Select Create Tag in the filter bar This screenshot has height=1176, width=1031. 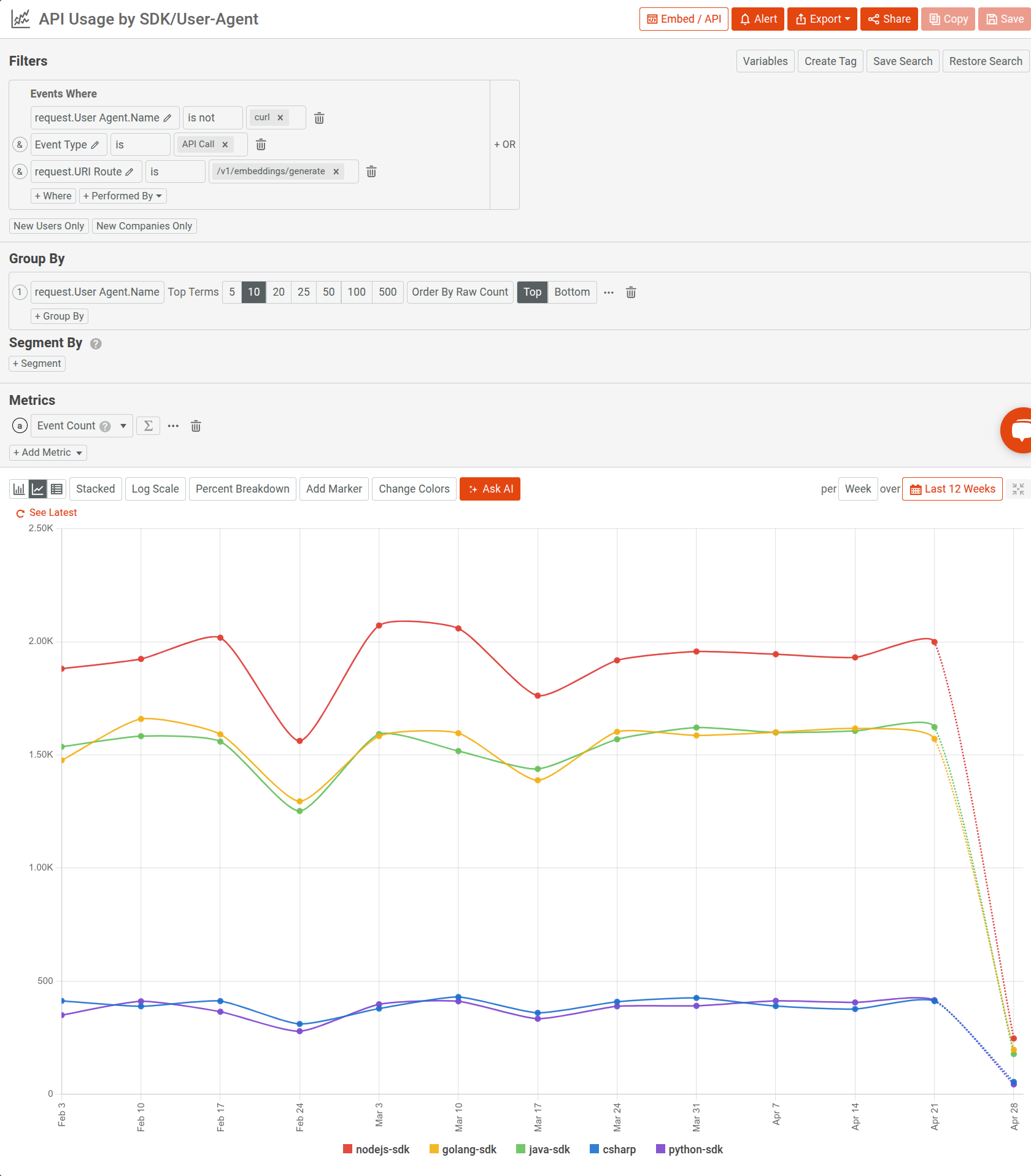pyautogui.click(x=830, y=61)
